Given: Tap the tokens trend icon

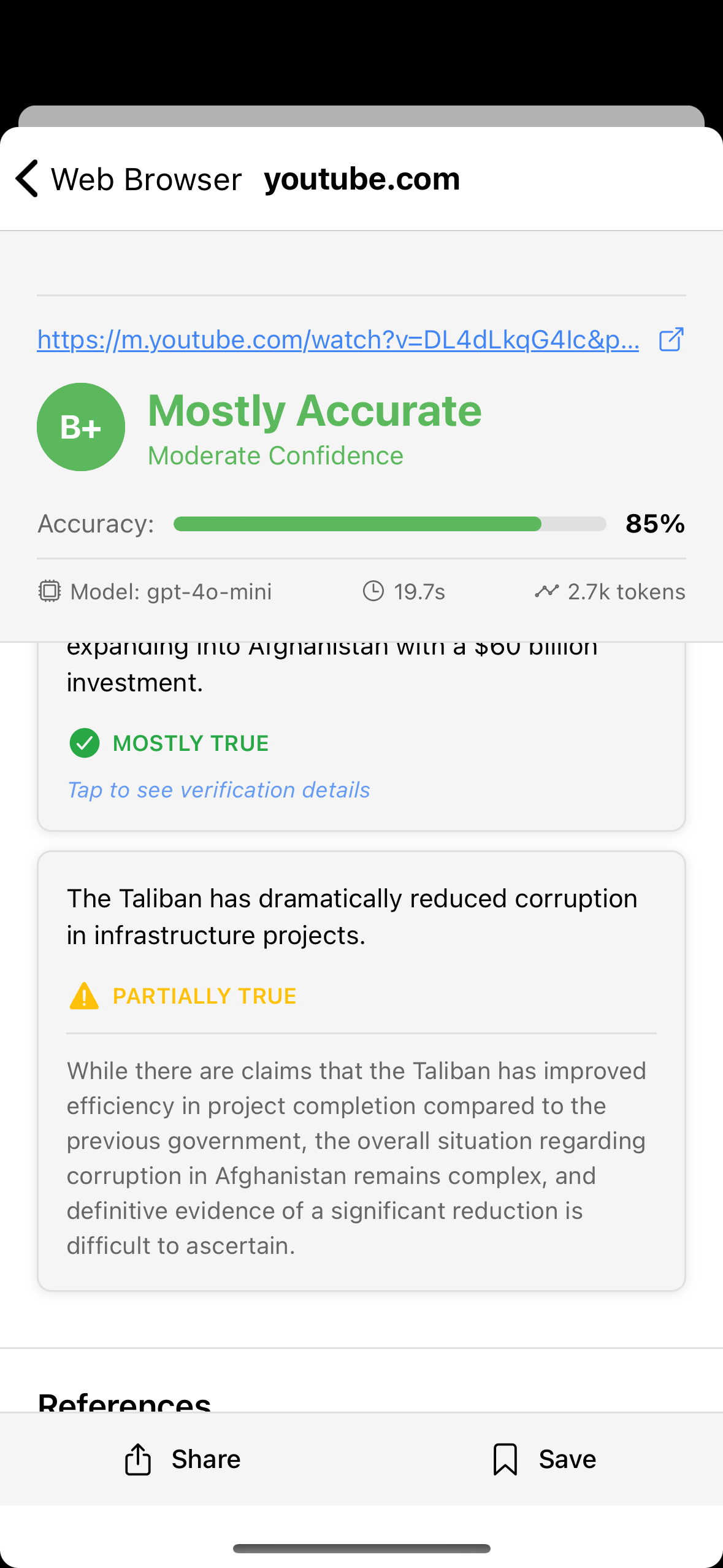Looking at the screenshot, I should coord(546,591).
